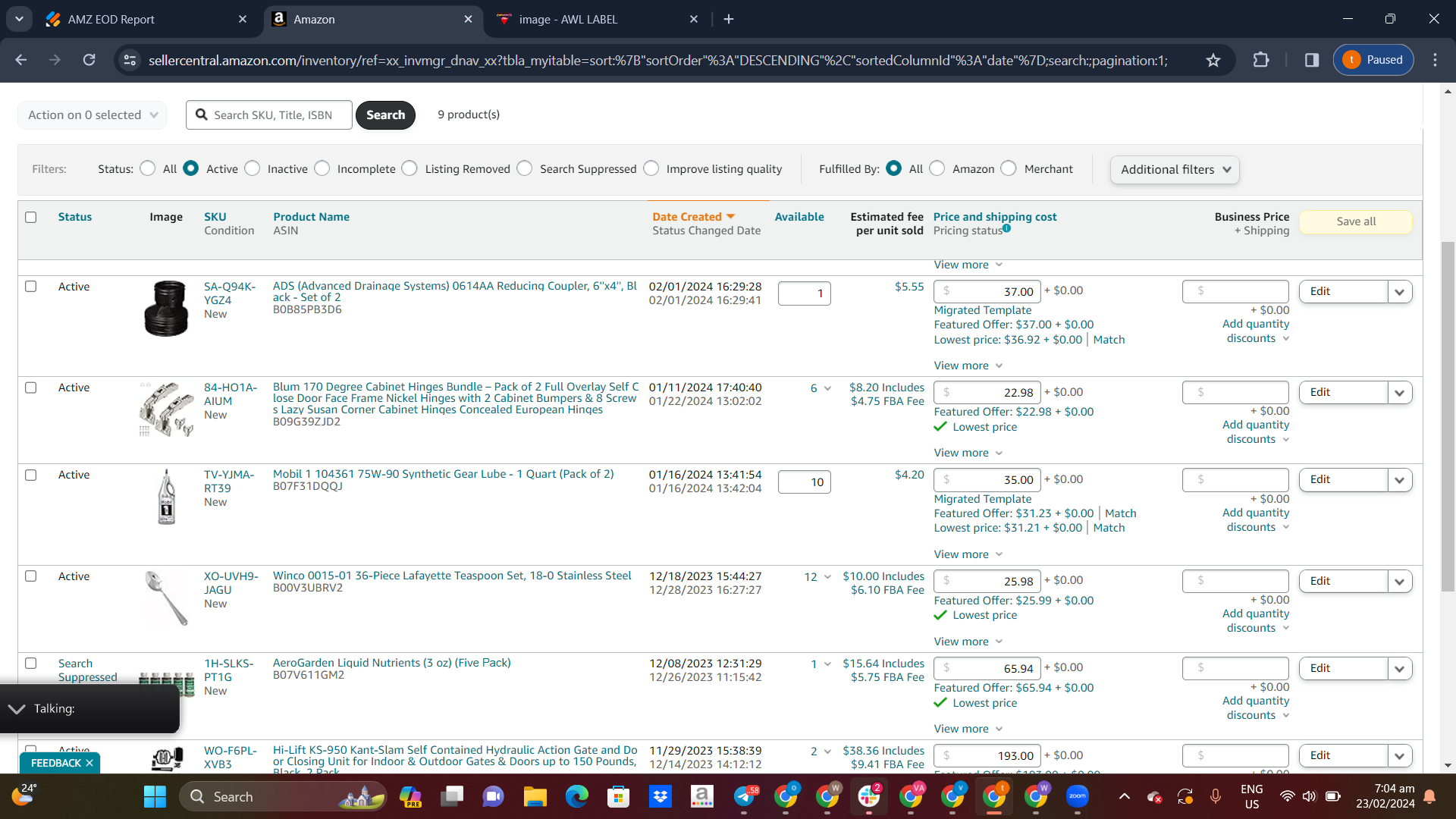
Task: Open the tab search dropdown arrow
Action: [x=19, y=19]
